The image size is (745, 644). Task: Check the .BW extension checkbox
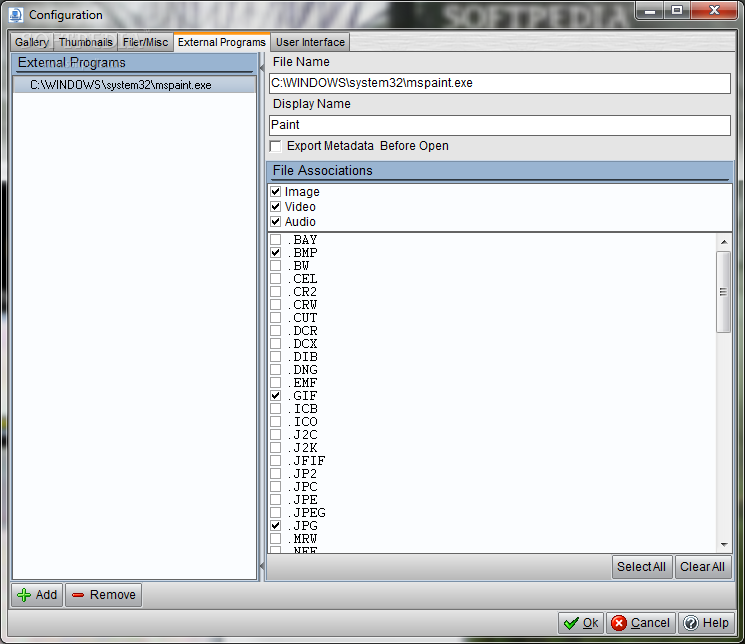[276, 265]
